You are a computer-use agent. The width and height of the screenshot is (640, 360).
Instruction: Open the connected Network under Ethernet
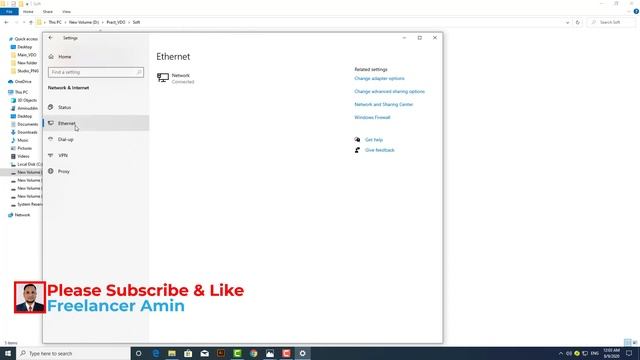[x=176, y=78]
